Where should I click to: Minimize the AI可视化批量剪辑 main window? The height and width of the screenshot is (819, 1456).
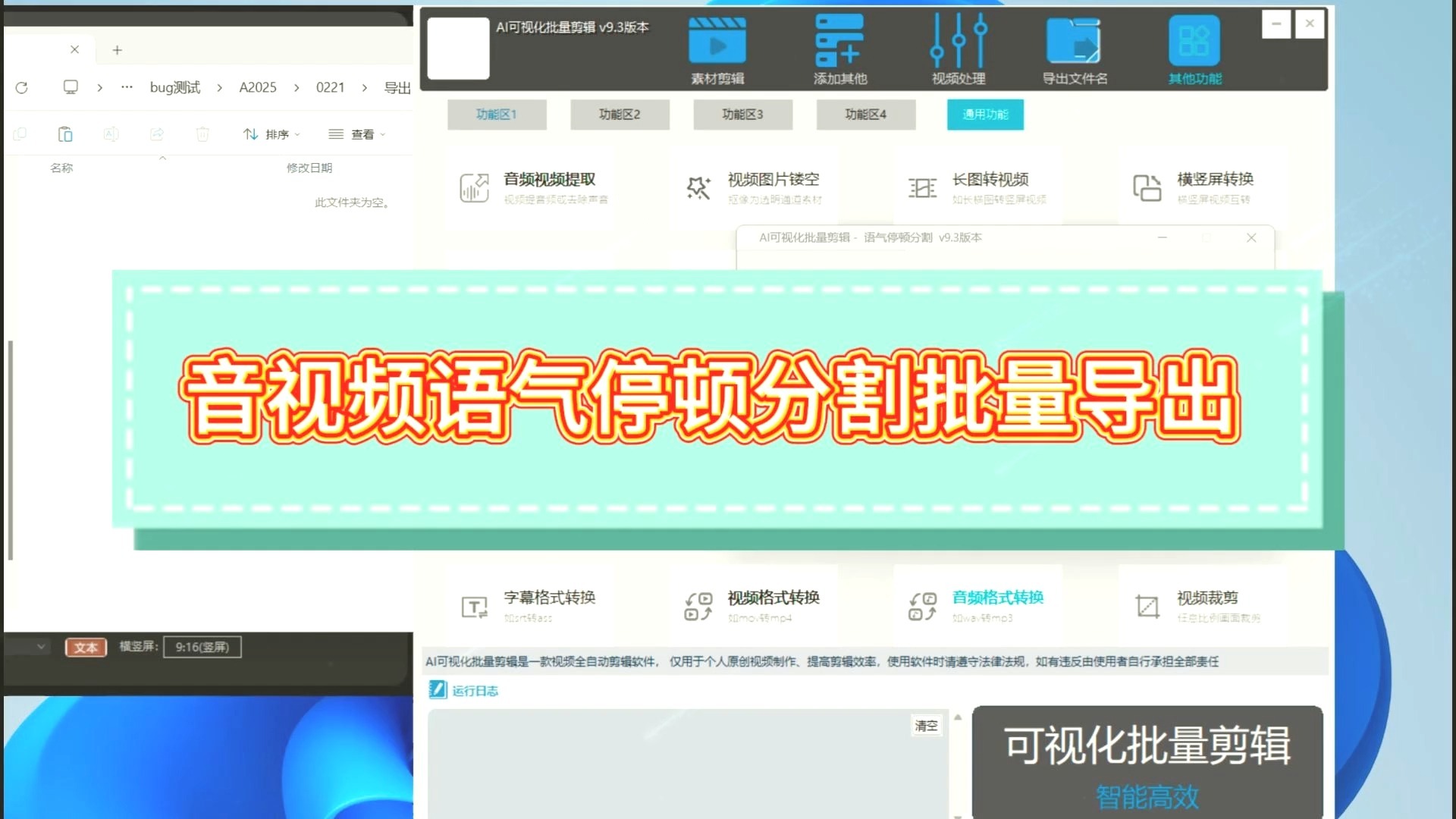point(1276,24)
